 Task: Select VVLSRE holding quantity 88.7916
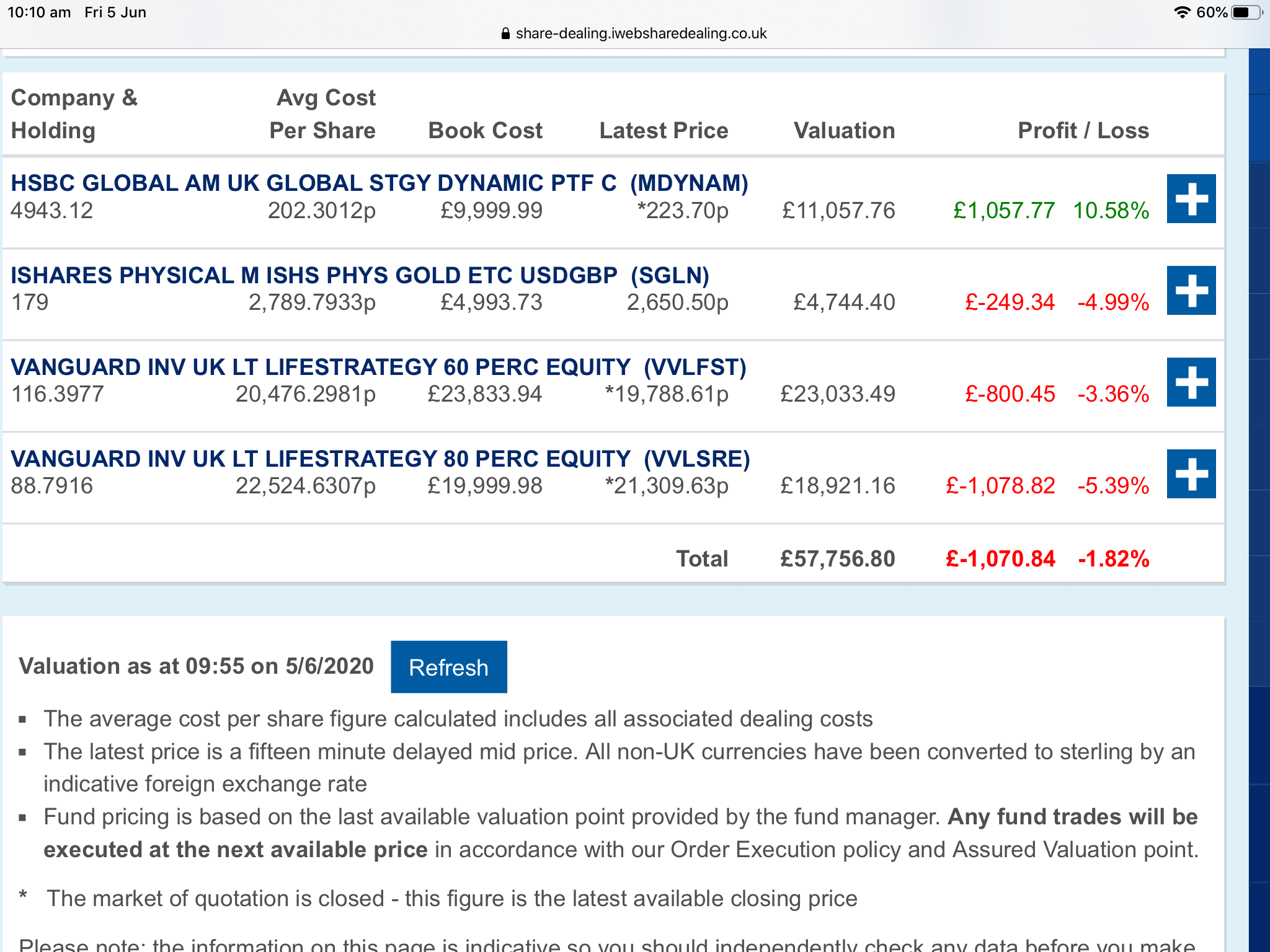(x=52, y=486)
